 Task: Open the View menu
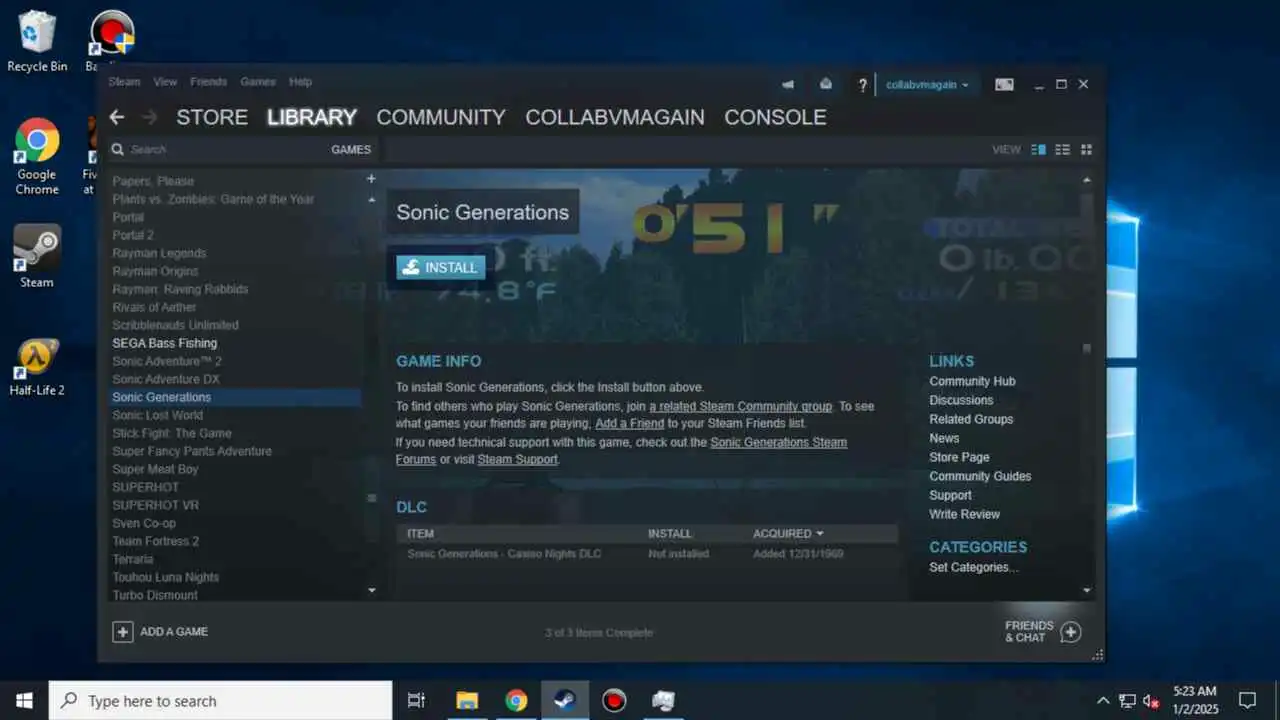tap(165, 82)
